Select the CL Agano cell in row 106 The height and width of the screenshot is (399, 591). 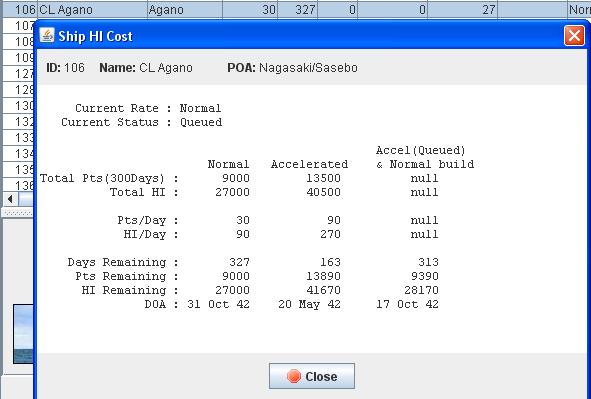coord(92,9)
